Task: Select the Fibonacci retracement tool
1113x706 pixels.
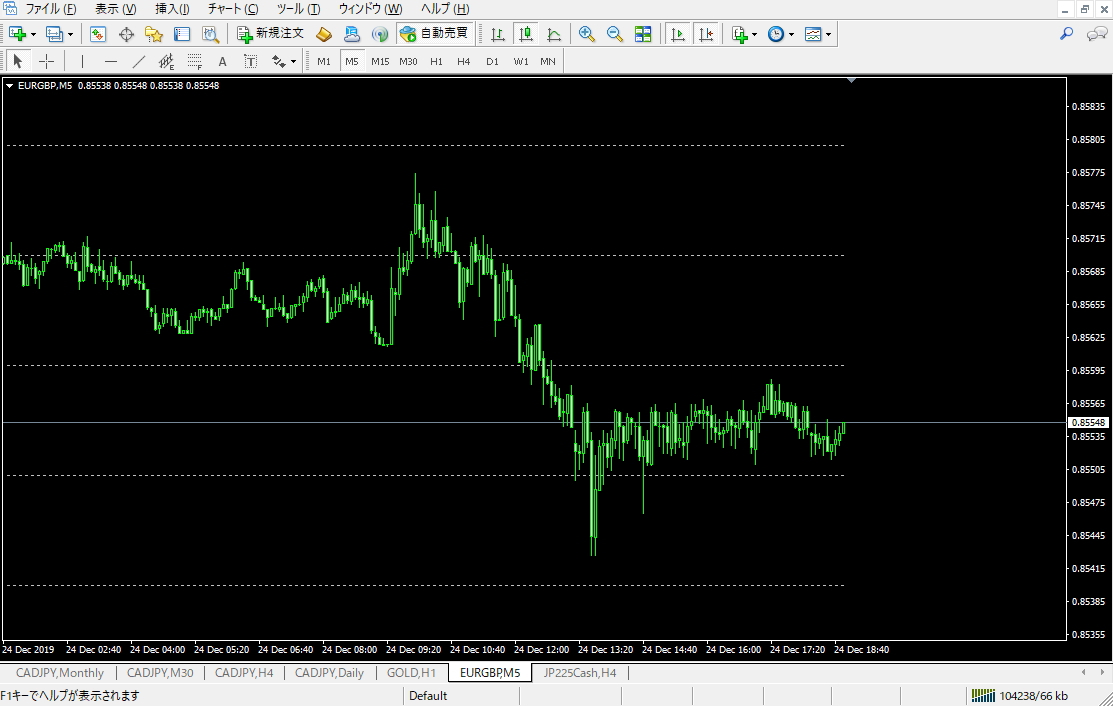Action: [194, 62]
